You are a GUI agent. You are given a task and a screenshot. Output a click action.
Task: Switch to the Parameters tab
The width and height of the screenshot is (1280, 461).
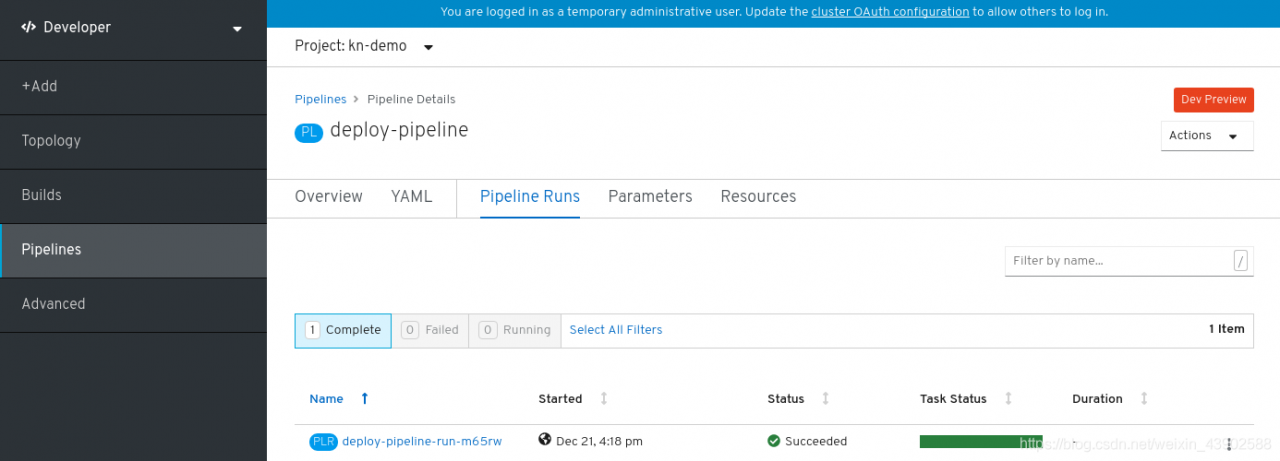click(x=650, y=197)
